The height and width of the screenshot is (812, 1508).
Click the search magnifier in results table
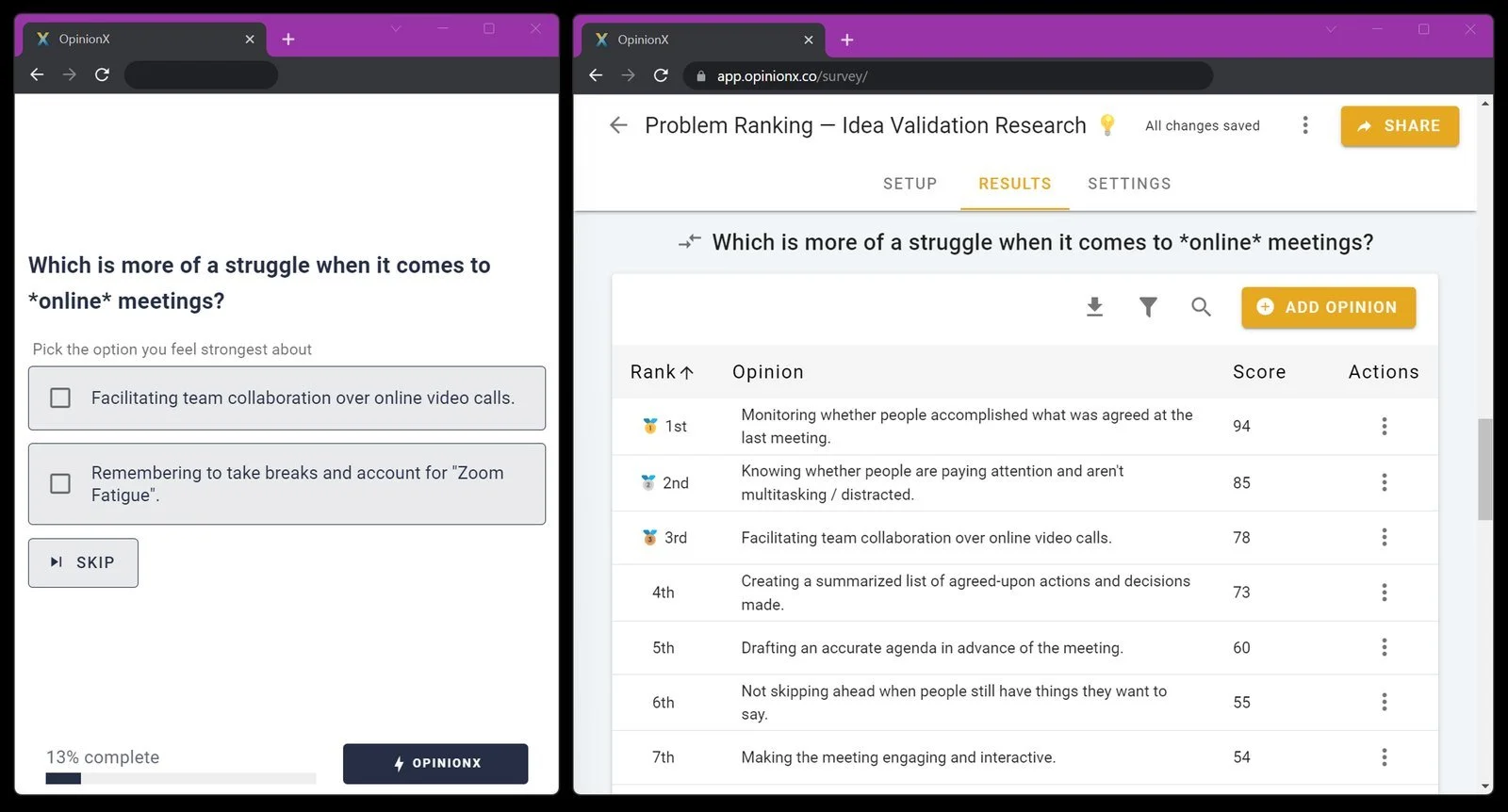(1201, 307)
